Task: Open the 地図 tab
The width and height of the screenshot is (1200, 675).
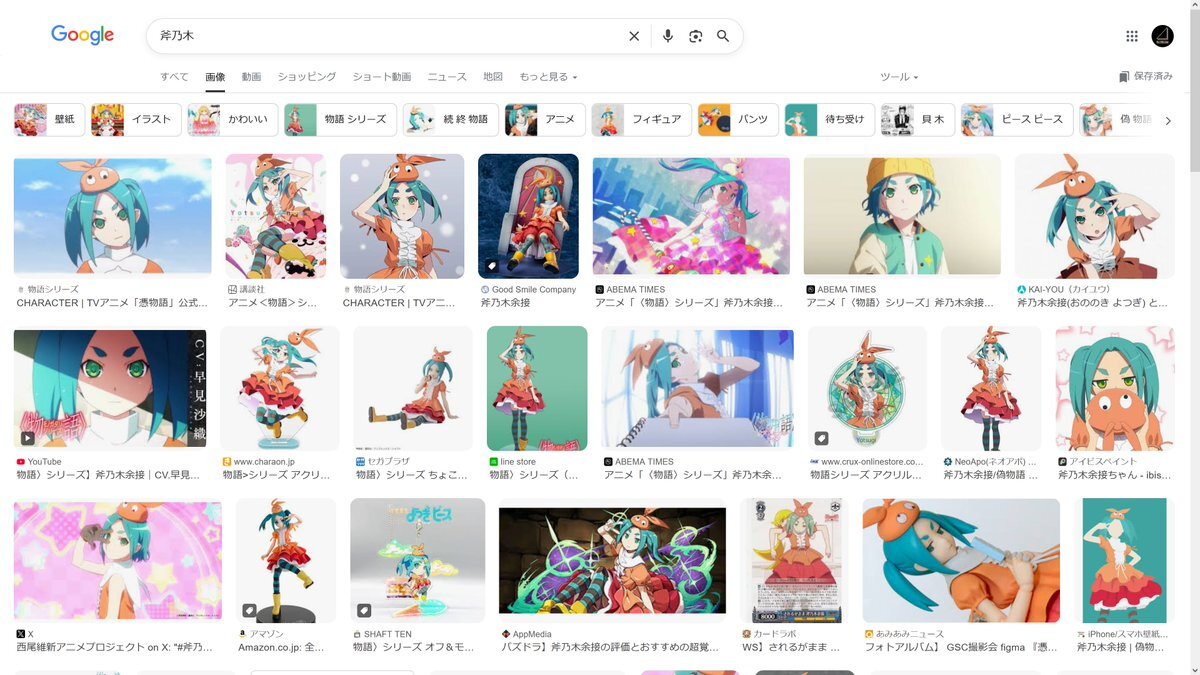Action: (x=493, y=77)
